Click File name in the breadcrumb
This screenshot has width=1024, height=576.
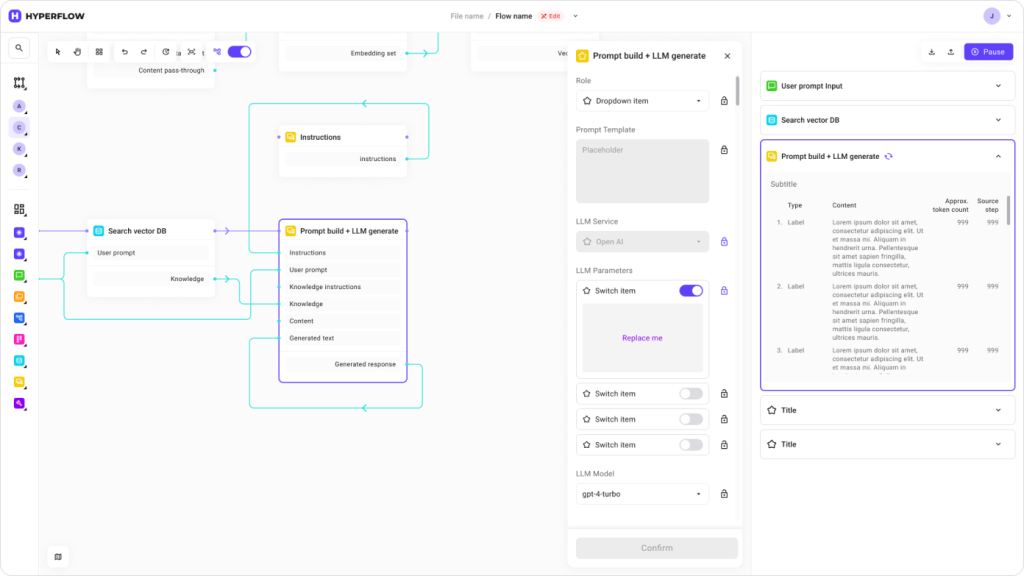coord(467,16)
